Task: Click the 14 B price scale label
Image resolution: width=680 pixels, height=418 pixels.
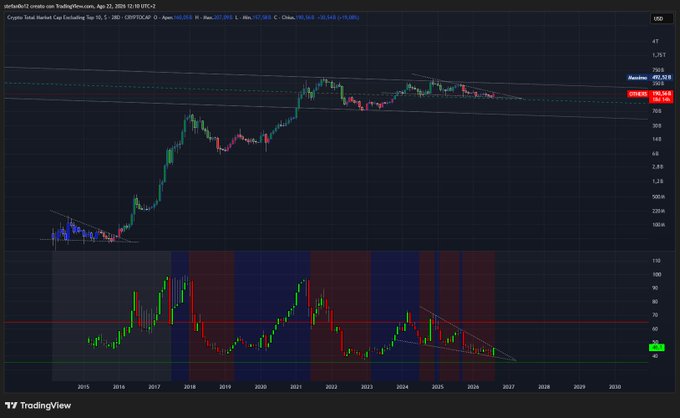Action: [x=657, y=140]
